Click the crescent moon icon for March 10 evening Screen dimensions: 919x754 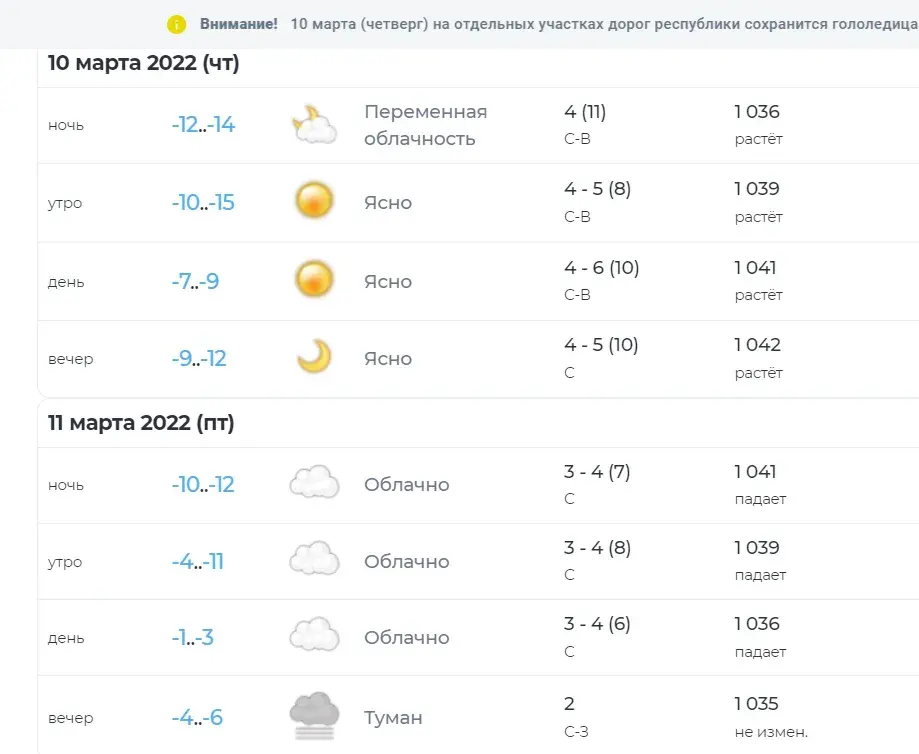coord(313,357)
